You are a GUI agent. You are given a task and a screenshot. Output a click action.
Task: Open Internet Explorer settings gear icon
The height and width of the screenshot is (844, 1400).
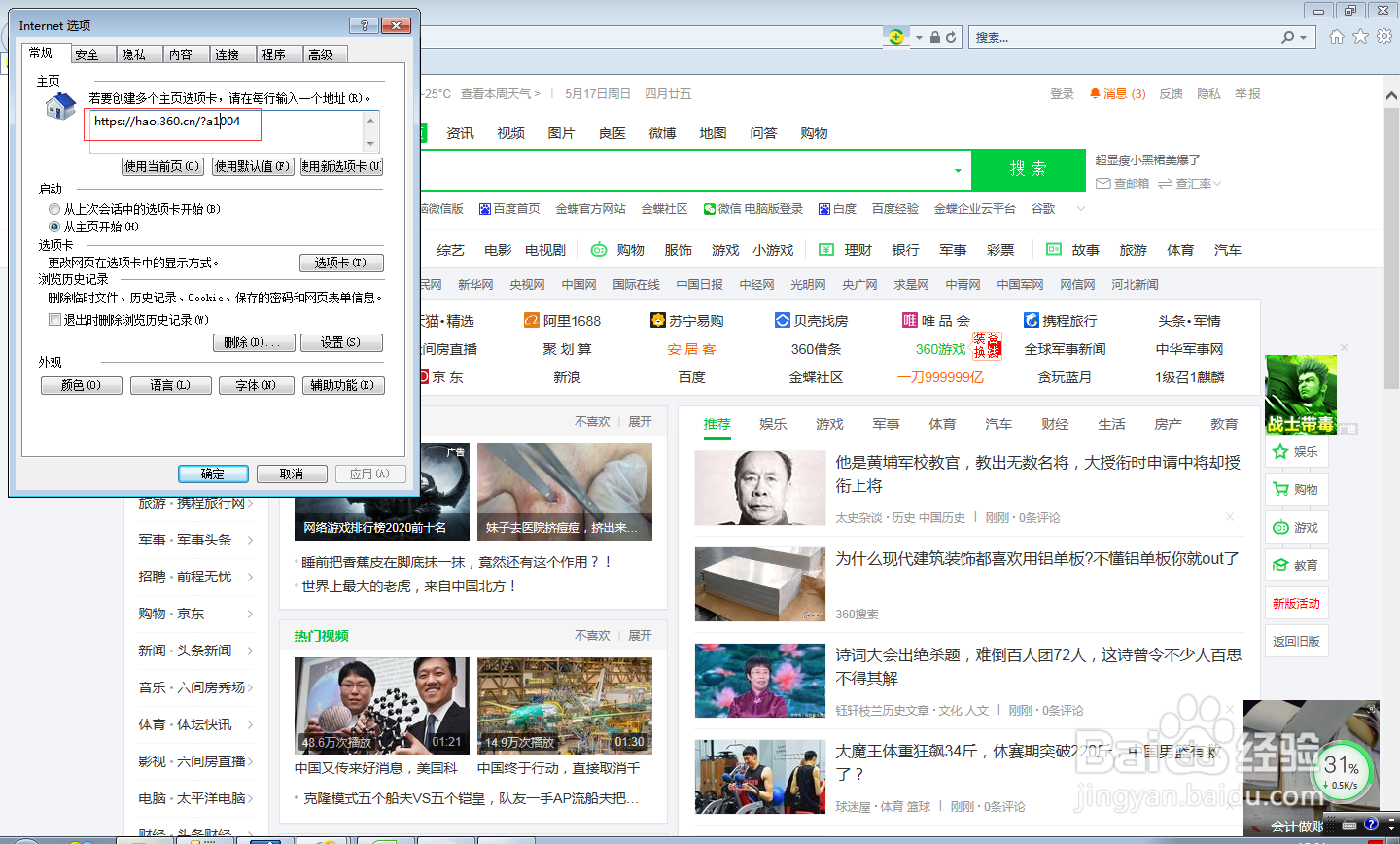click(1383, 35)
